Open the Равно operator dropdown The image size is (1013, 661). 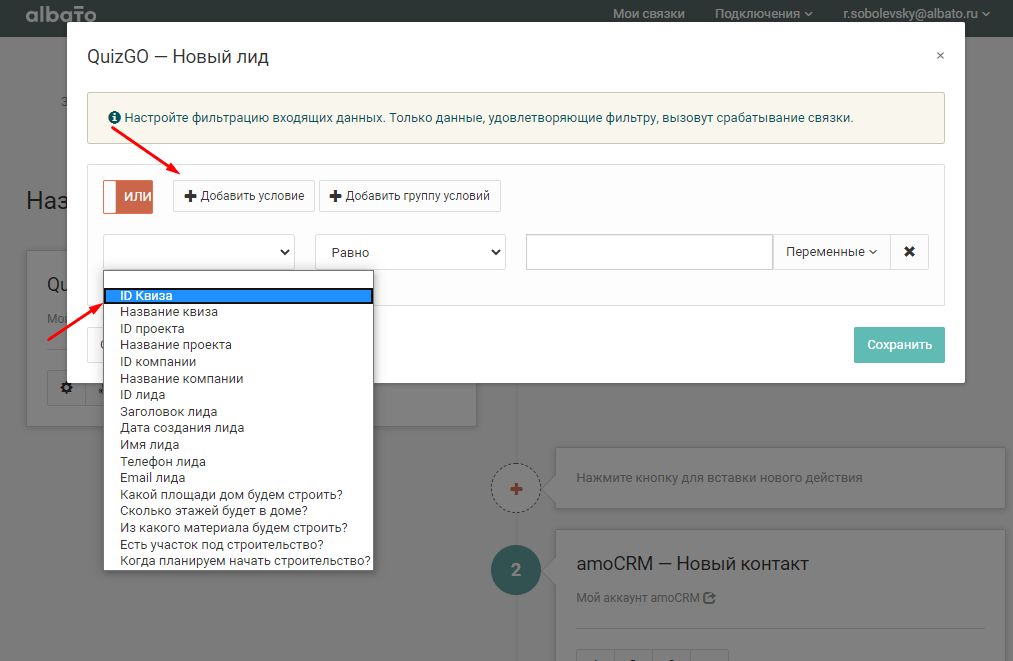point(410,253)
